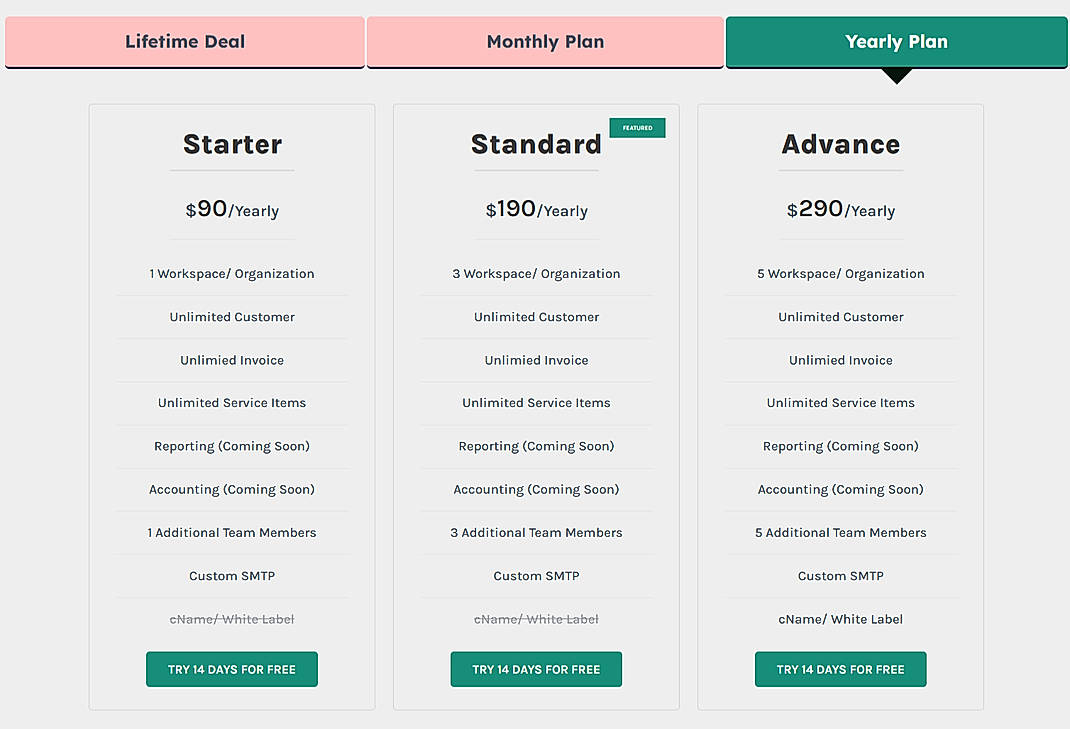Select 3 Additional Team Members in Standard
1070x729 pixels.
[x=536, y=532]
